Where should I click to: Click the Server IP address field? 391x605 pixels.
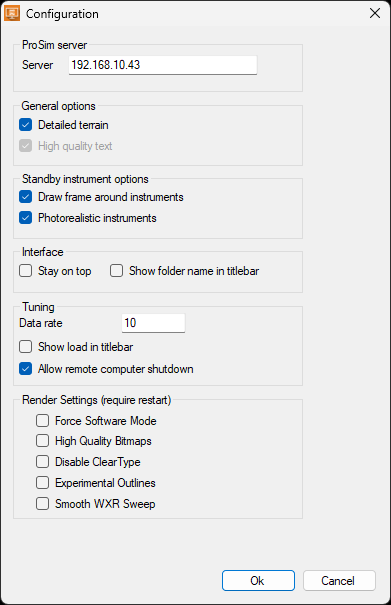coord(162,65)
